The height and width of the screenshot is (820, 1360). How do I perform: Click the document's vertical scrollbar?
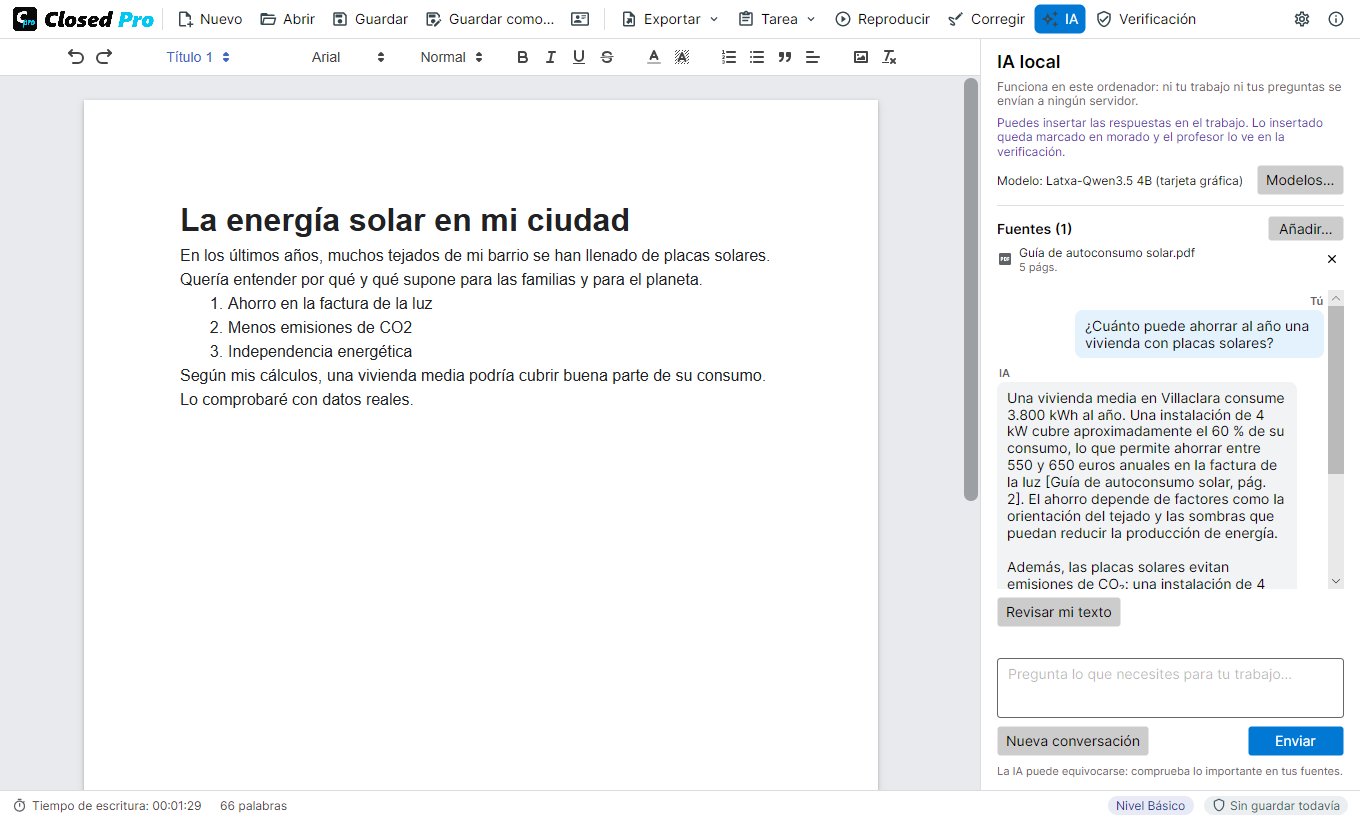tap(970, 290)
